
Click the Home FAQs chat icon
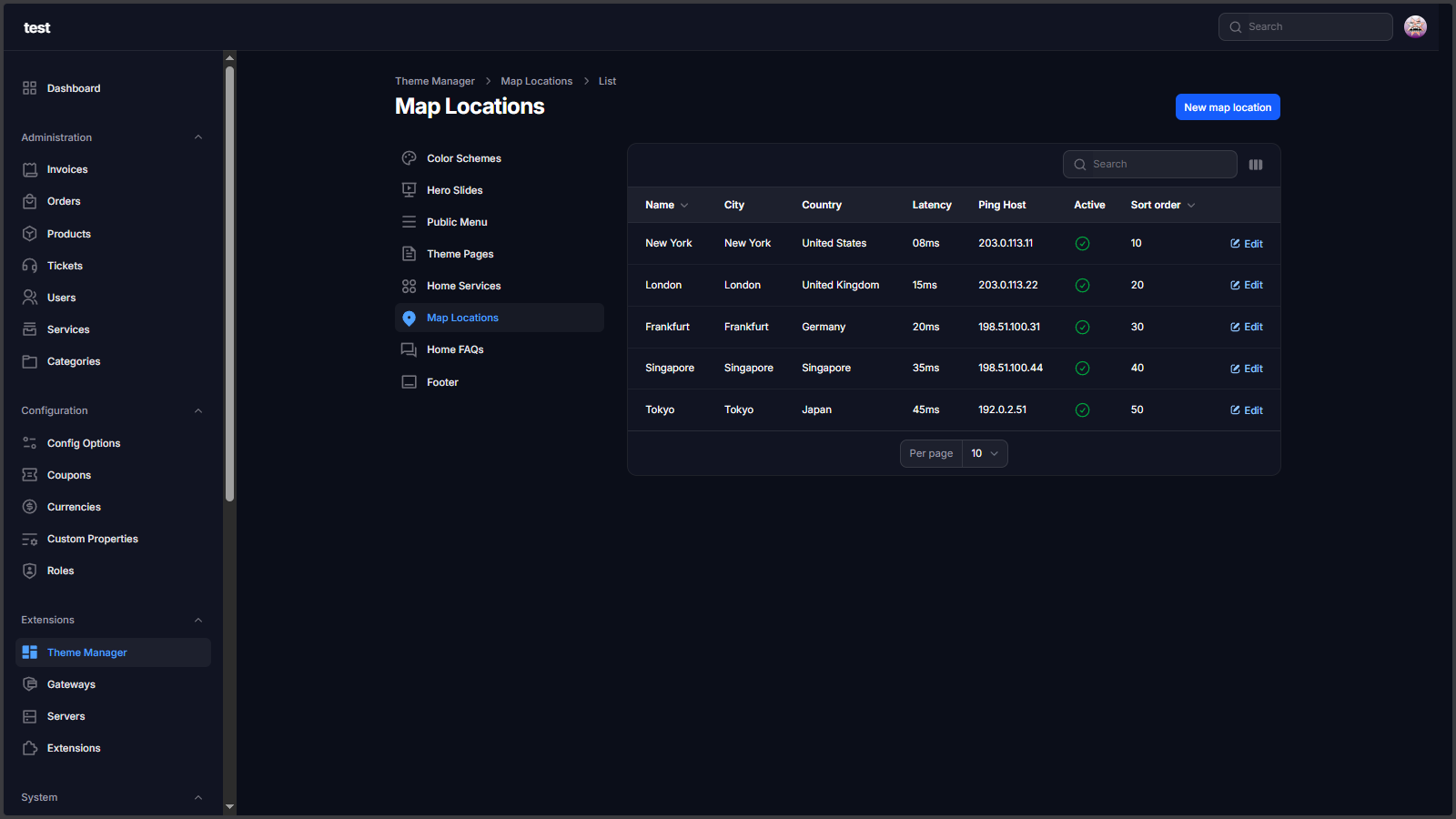409,349
